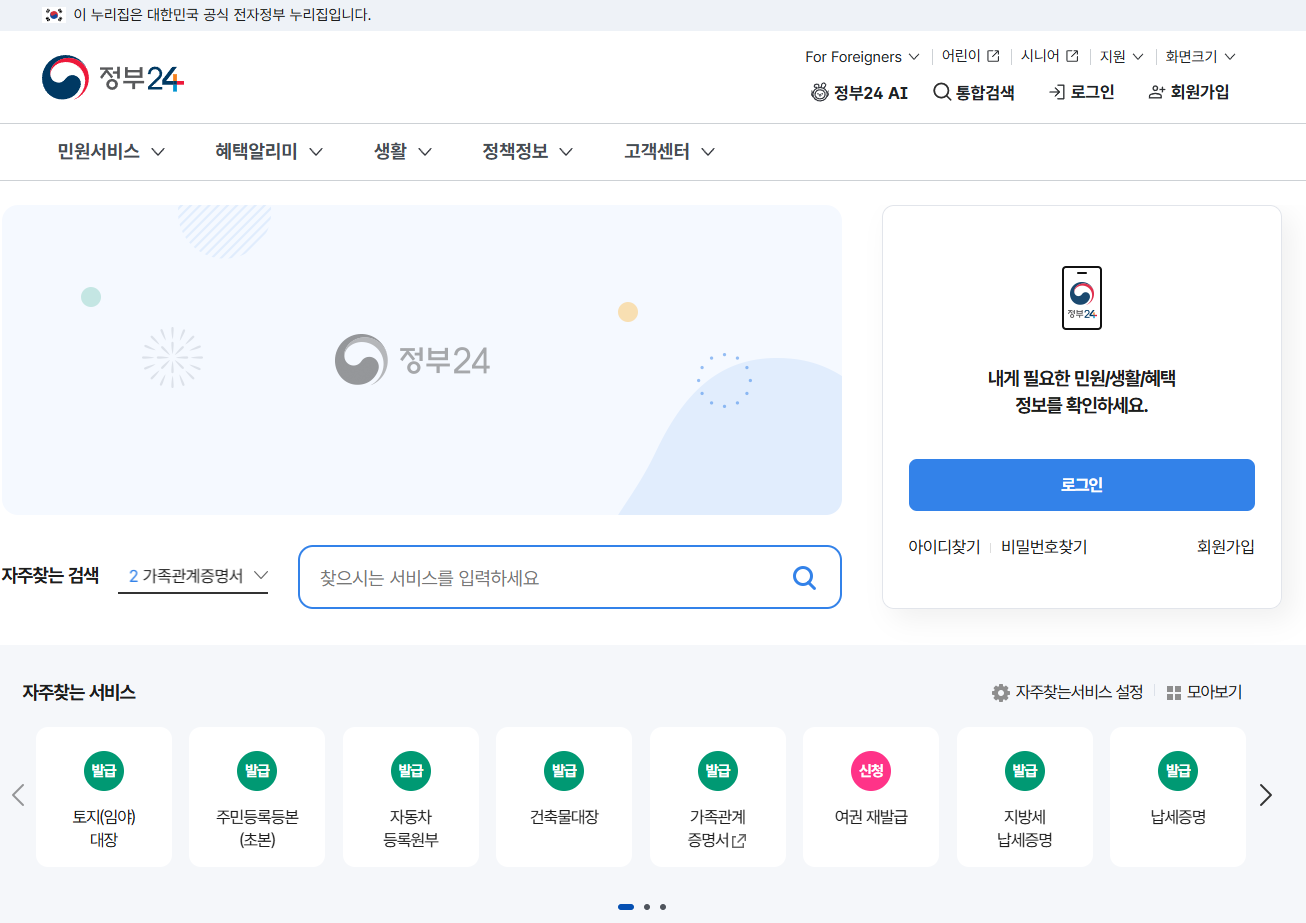Image resolution: width=1306 pixels, height=923 pixels.
Task: Open the 혜택알리미 menu
Action: click(x=269, y=152)
